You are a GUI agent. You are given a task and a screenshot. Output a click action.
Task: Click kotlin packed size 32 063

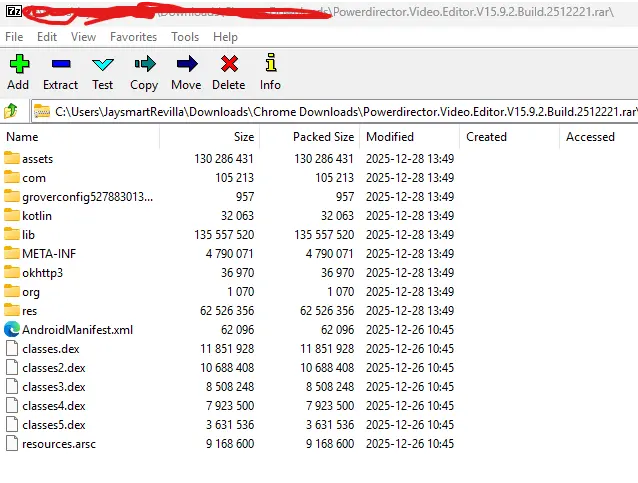(x=338, y=216)
